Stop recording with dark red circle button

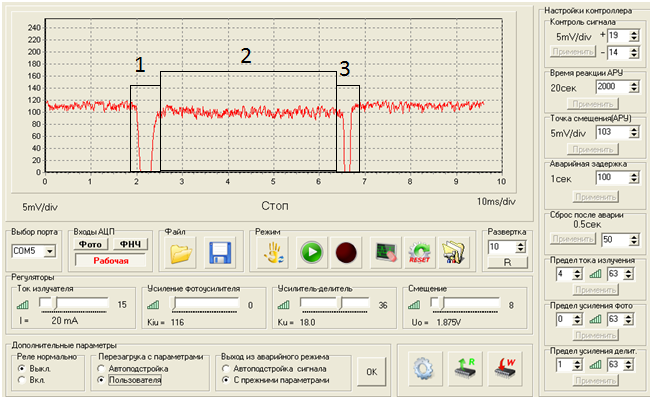click(x=346, y=253)
